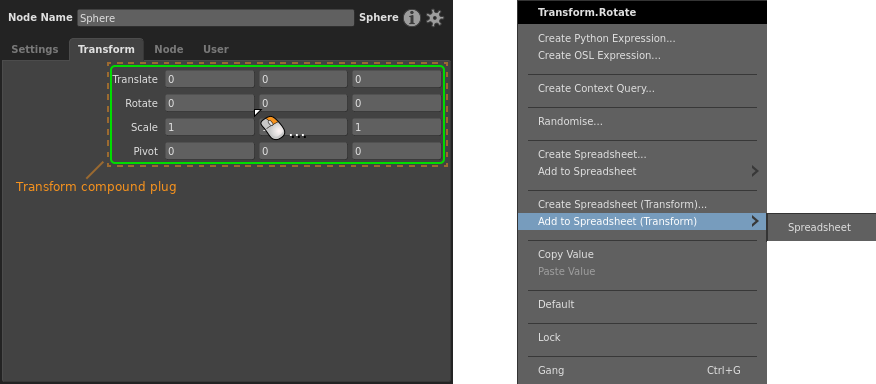Image resolution: width=876 pixels, height=384 pixels.
Task: Expand the Add to Spreadsheet submenu arrow
Action: pyautogui.click(x=755, y=171)
